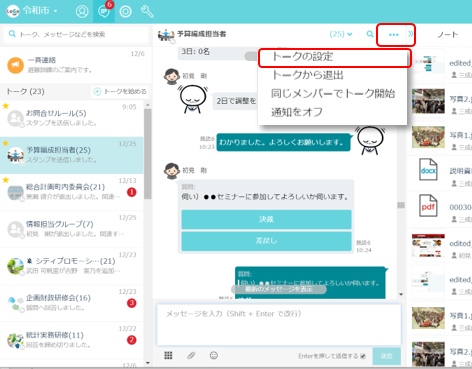Open お問合せルール(5) talk
The height and width of the screenshot is (369, 472).
pos(72,118)
